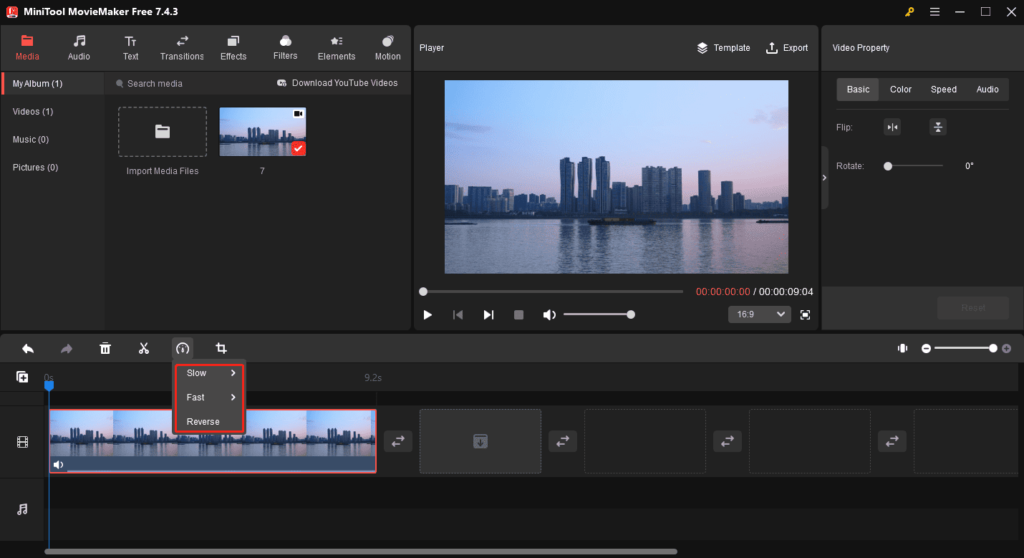The height and width of the screenshot is (558, 1024).
Task: Click the Delete trash can icon
Action: coord(105,348)
